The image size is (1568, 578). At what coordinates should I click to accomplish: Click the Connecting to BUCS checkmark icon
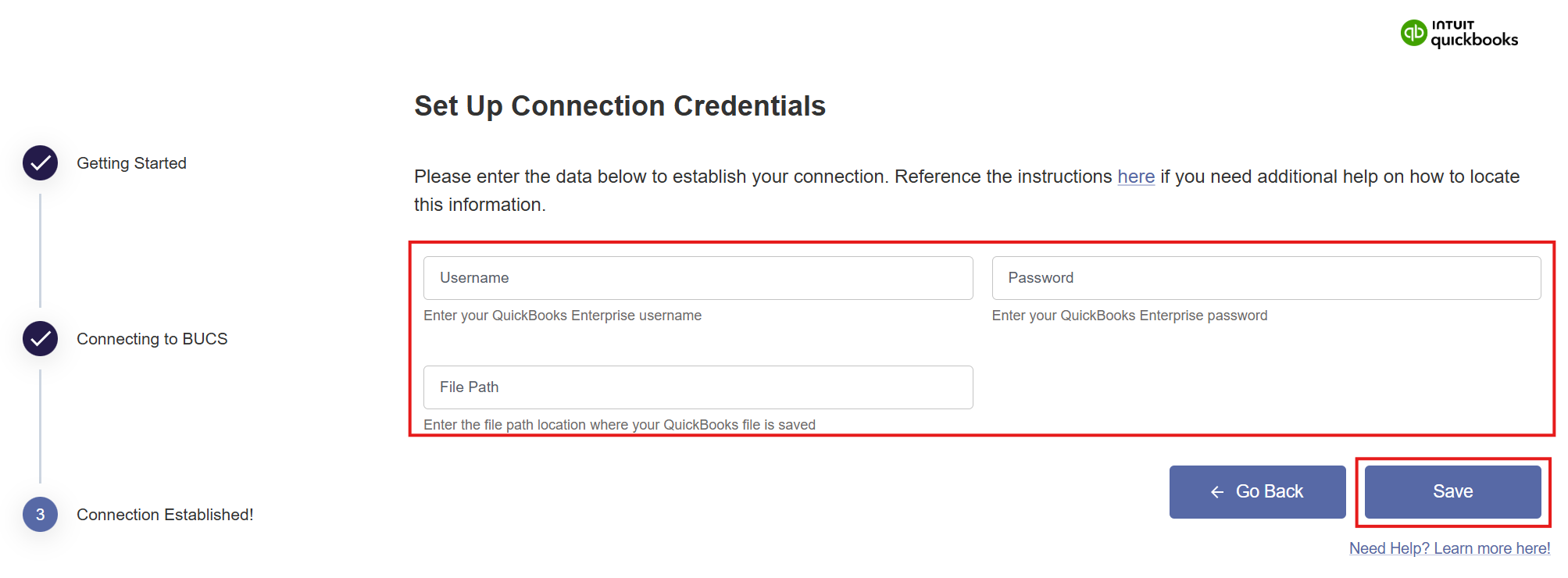tap(40, 339)
